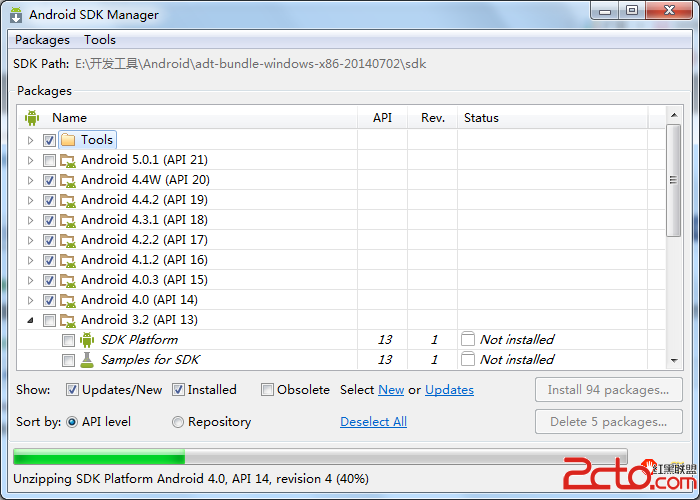Viewport: 700px width, 500px height.
Task: Click the Install 94 packages button
Action: [x=608, y=390]
